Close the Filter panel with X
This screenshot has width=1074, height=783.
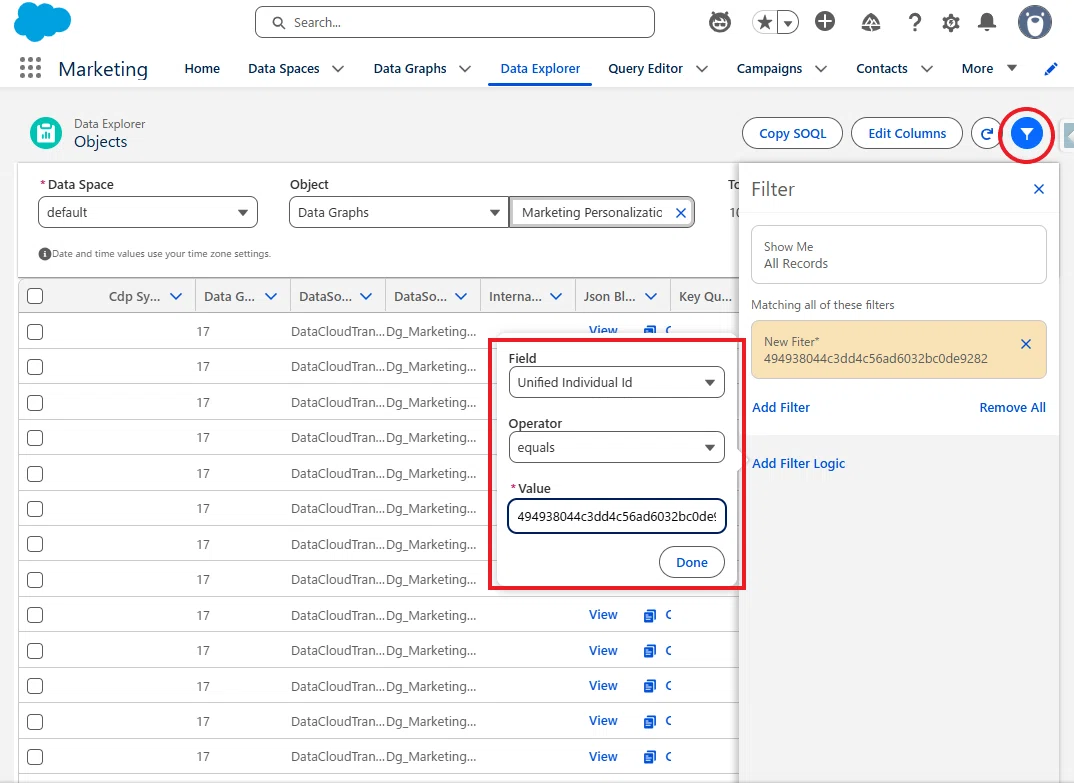click(1038, 189)
